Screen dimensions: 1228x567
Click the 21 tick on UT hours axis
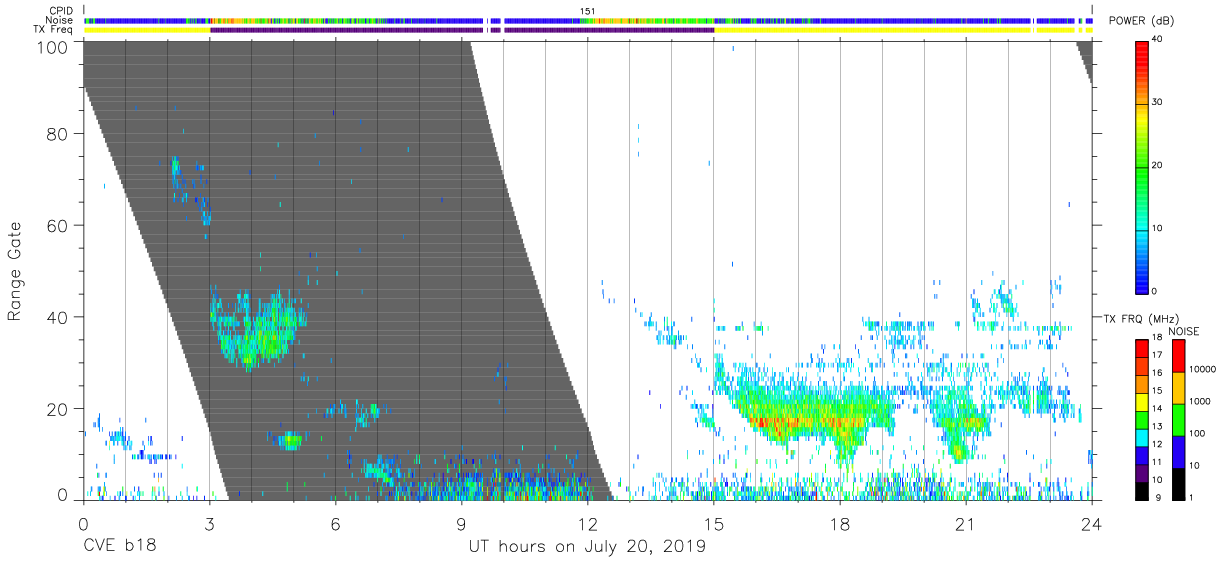point(966,524)
